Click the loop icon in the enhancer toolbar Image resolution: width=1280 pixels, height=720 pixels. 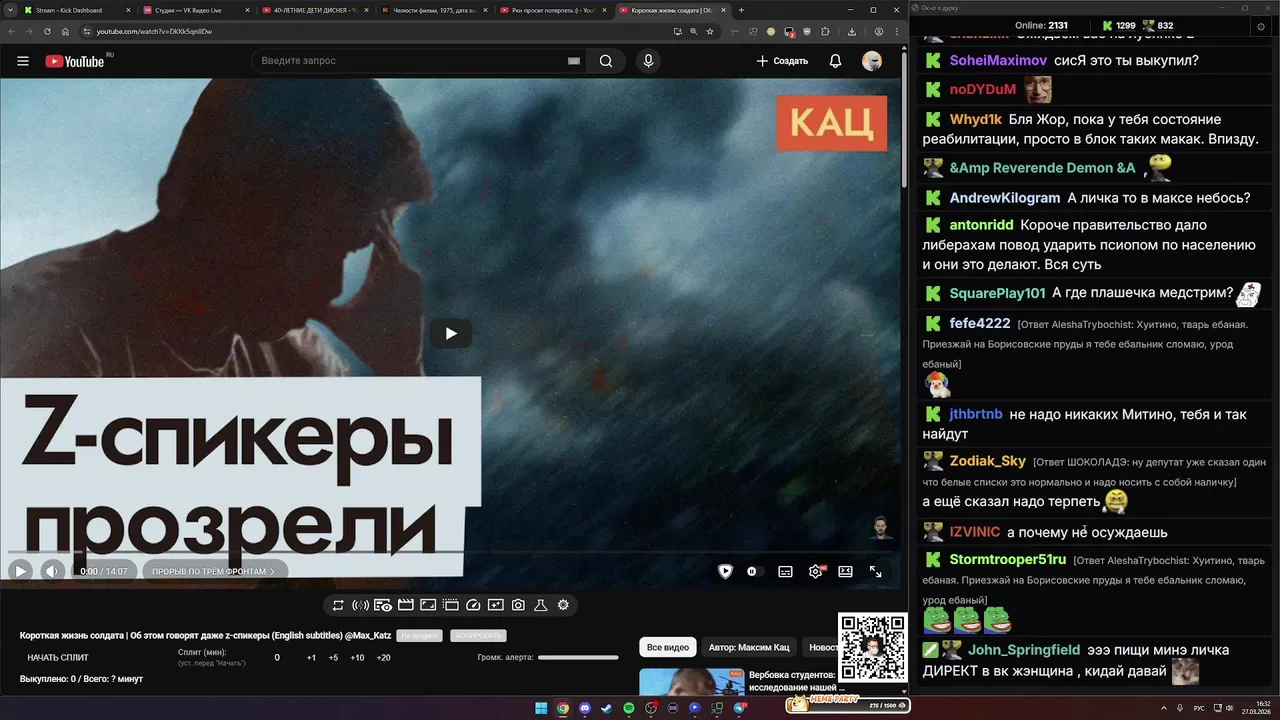point(338,605)
